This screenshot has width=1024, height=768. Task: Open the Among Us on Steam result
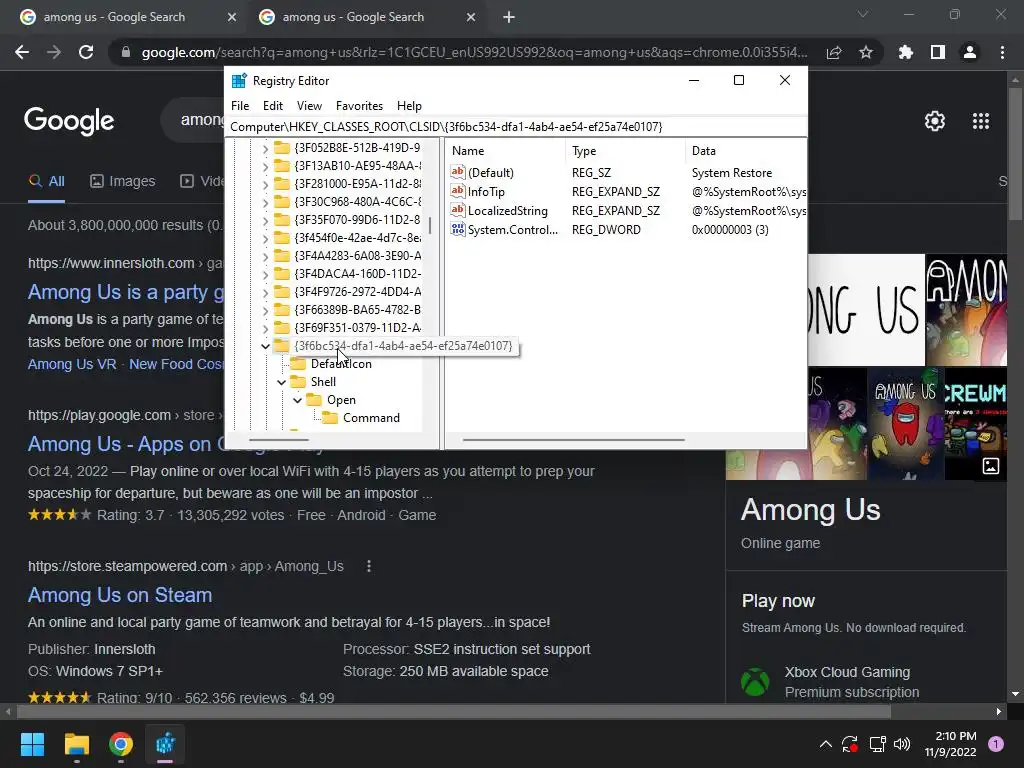coord(120,595)
